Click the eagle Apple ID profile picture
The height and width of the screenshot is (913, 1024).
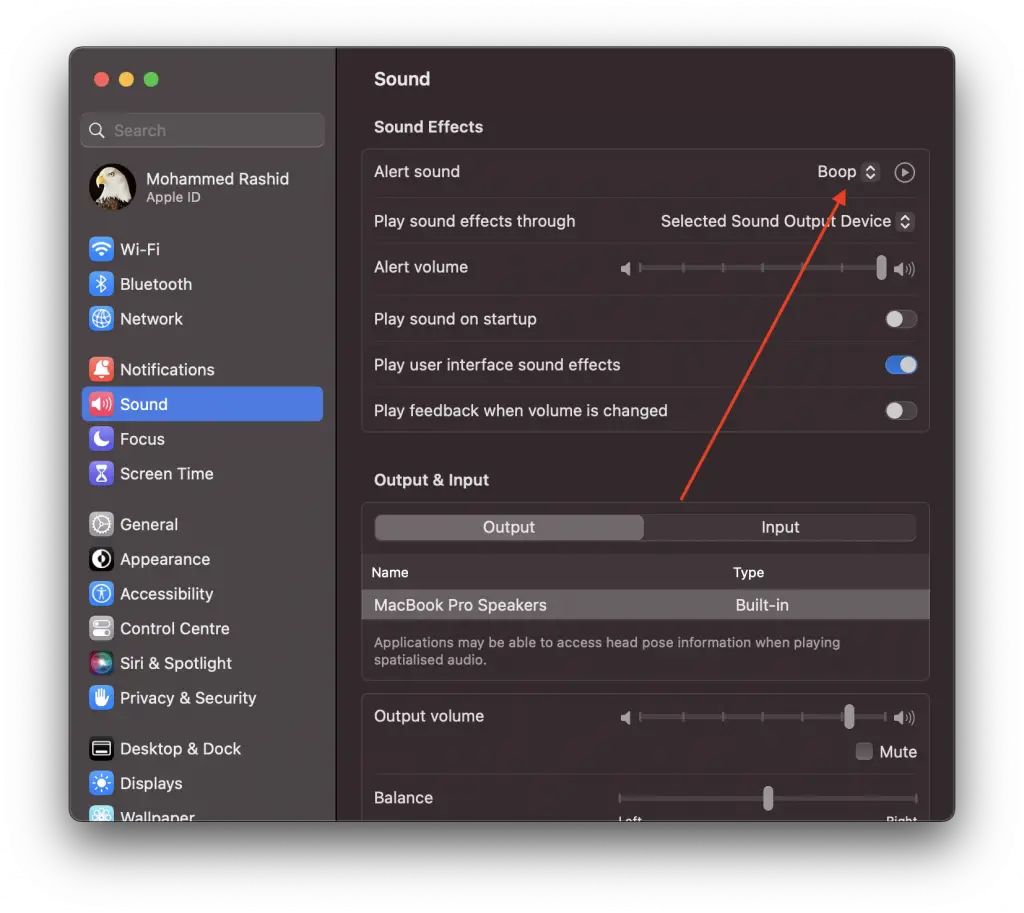[x=112, y=187]
